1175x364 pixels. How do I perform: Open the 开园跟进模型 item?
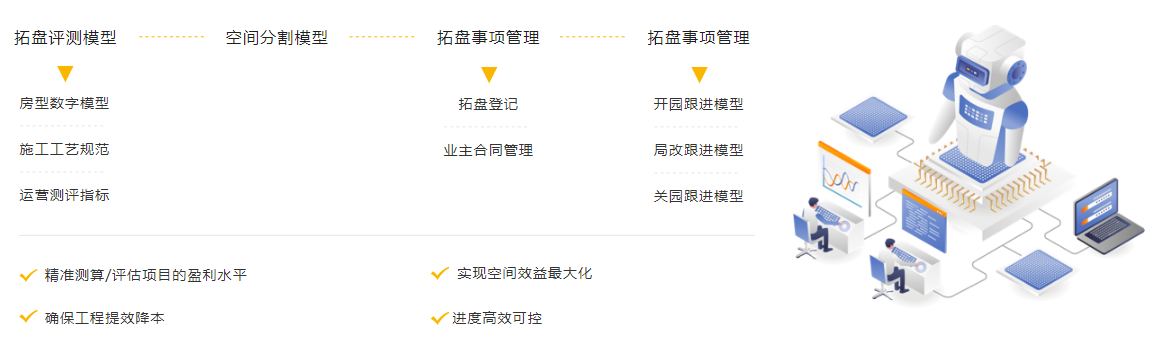[x=698, y=104]
